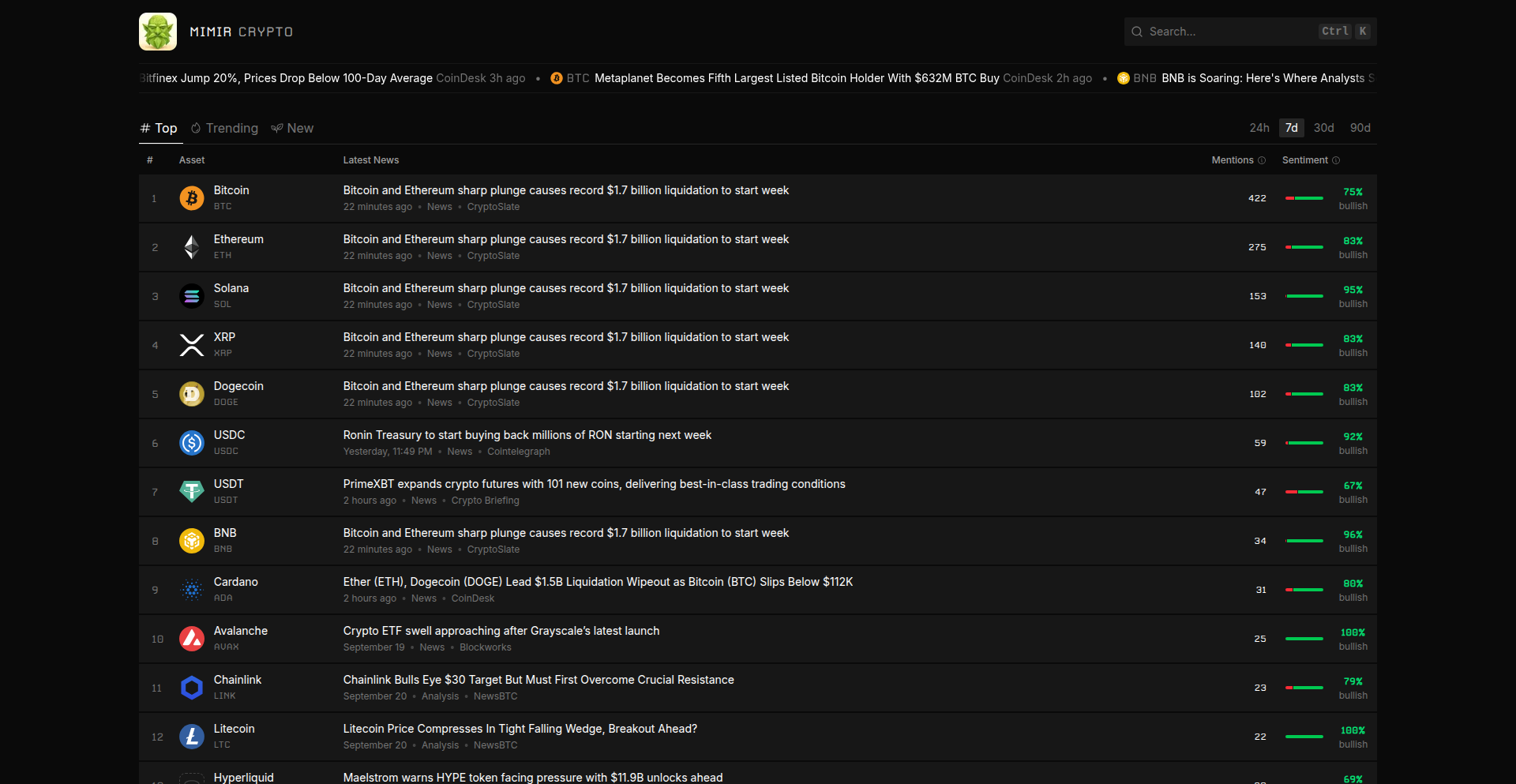Click the Dogecoin asset name
Image resolution: width=1516 pixels, height=784 pixels.
click(238, 386)
